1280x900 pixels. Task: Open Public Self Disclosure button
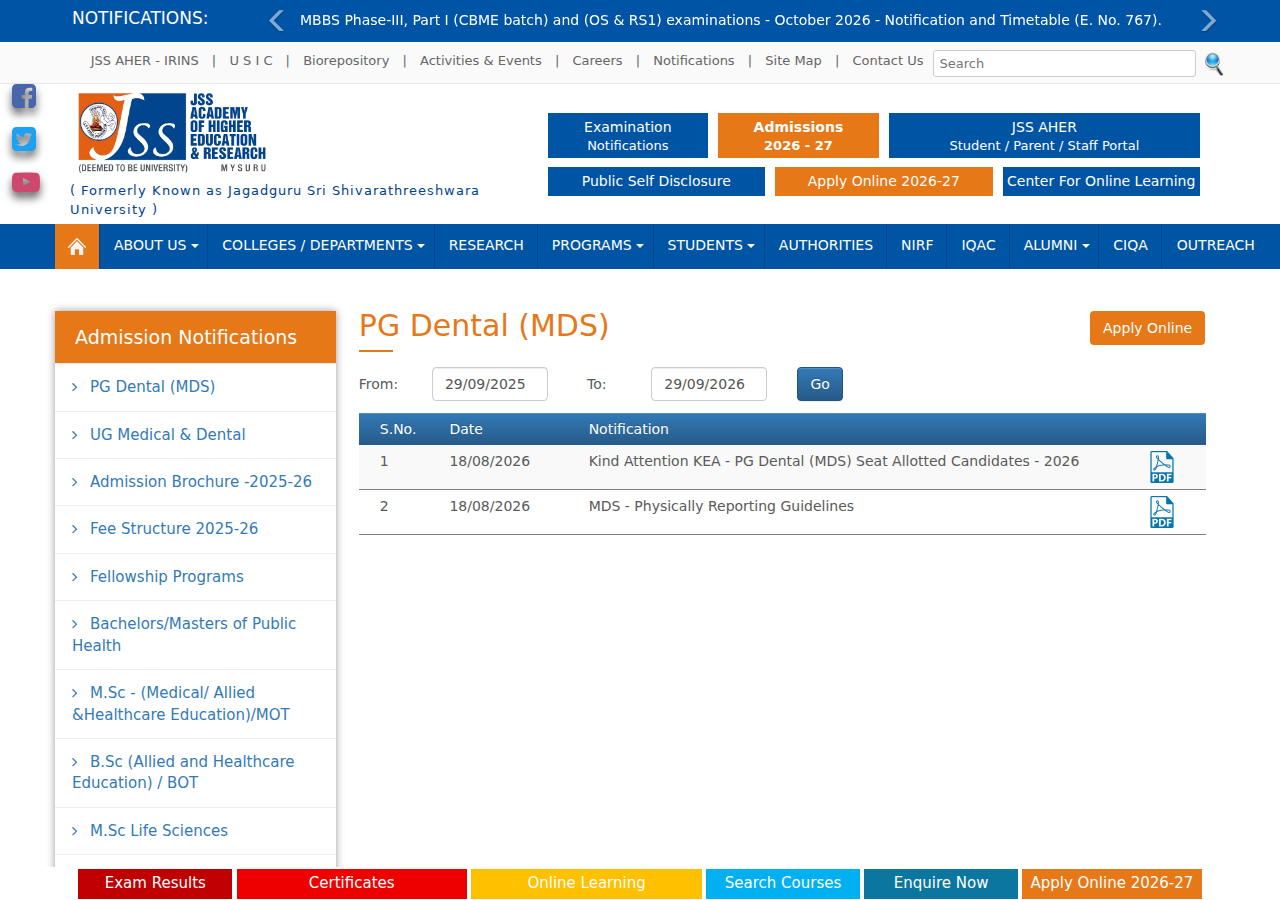point(656,182)
